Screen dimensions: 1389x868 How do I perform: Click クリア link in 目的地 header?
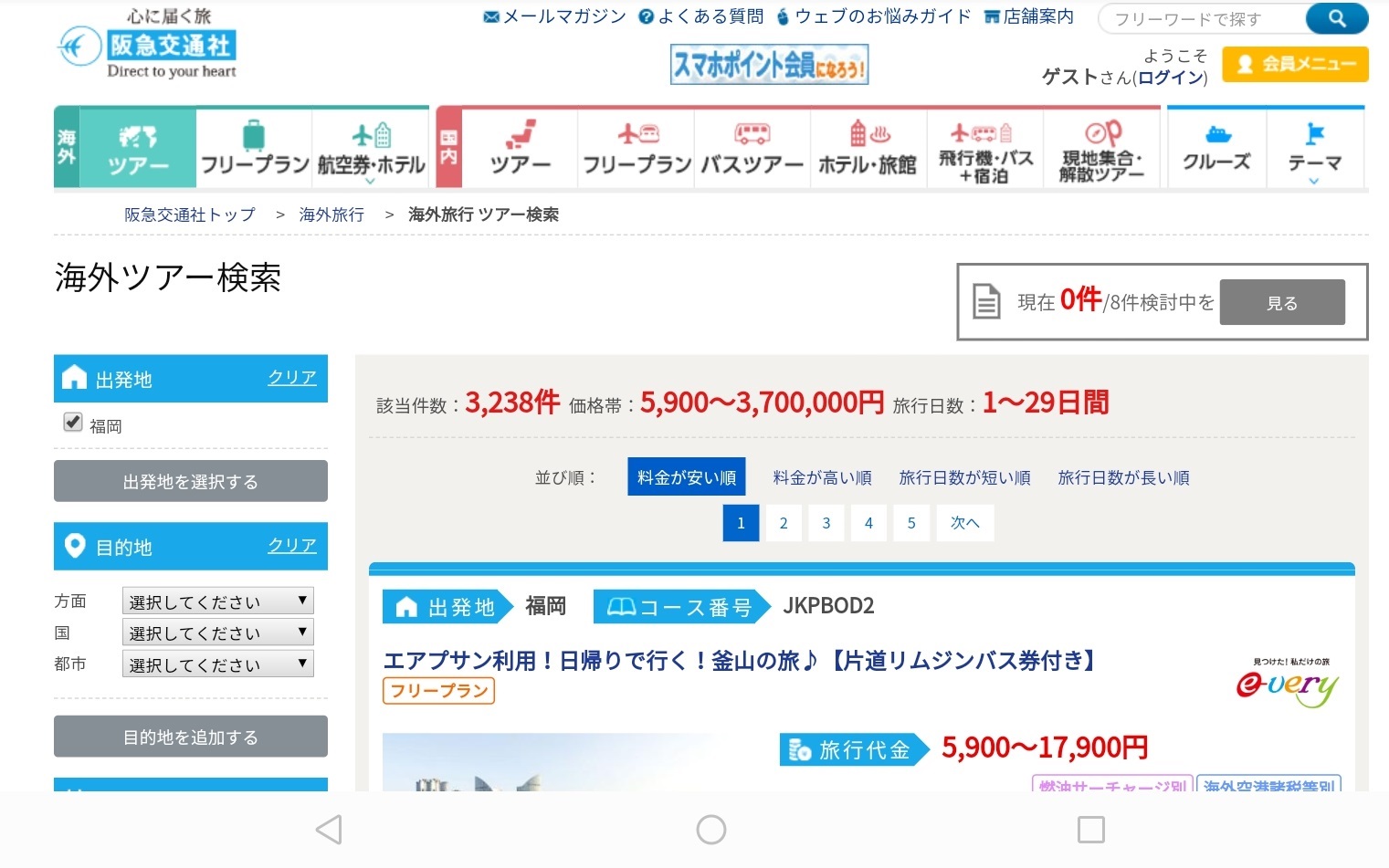pyautogui.click(x=291, y=546)
